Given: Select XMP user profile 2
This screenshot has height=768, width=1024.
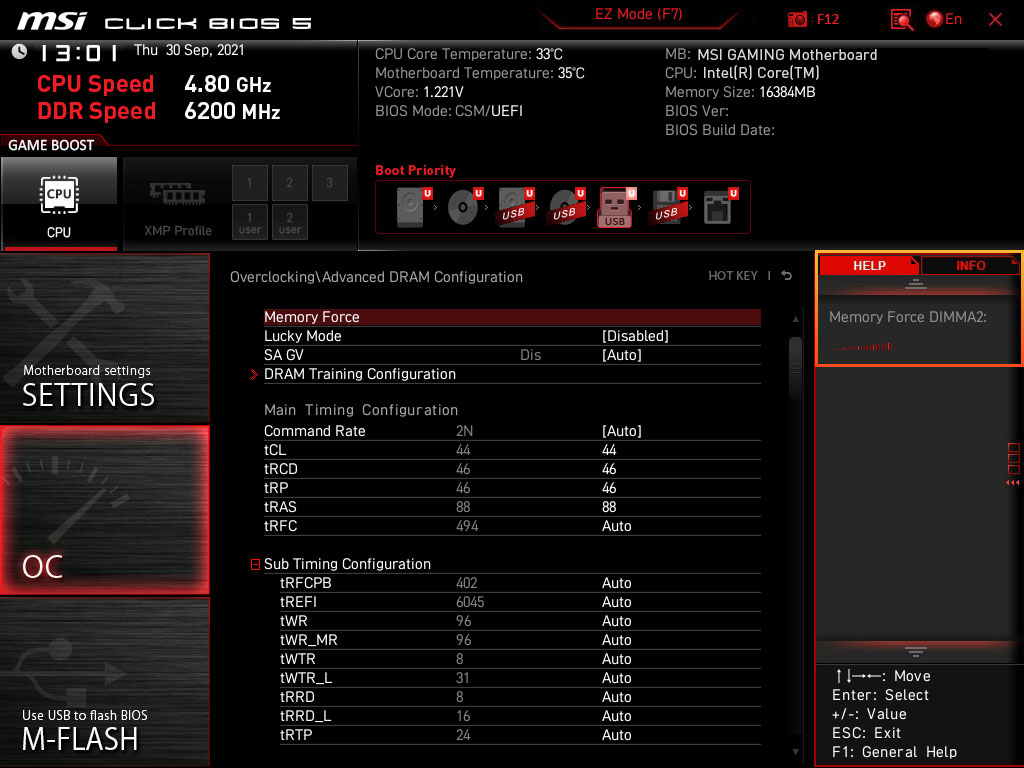Looking at the screenshot, I should 289,222.
